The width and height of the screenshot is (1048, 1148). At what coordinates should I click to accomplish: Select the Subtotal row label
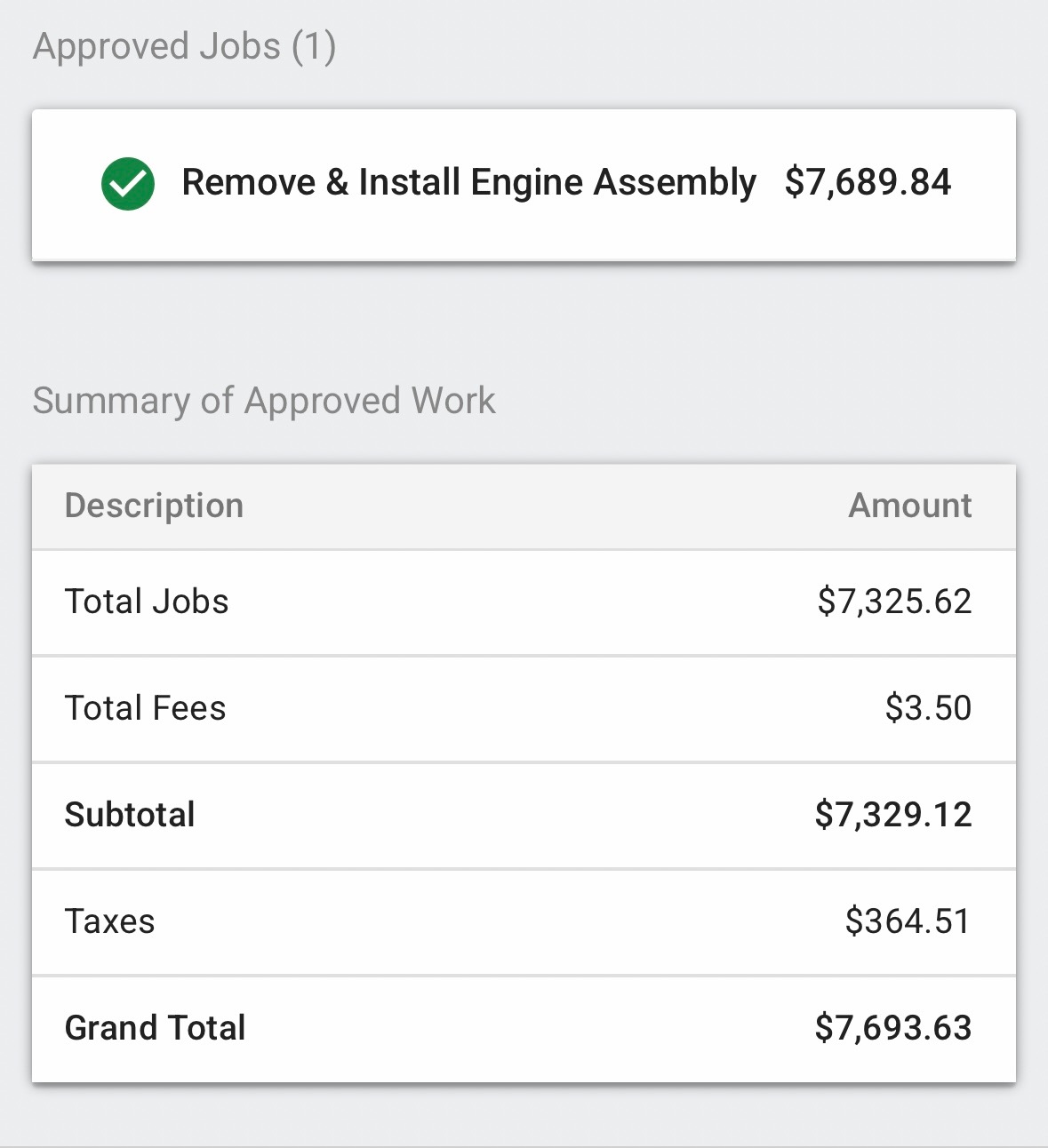[x=130, y=815]
